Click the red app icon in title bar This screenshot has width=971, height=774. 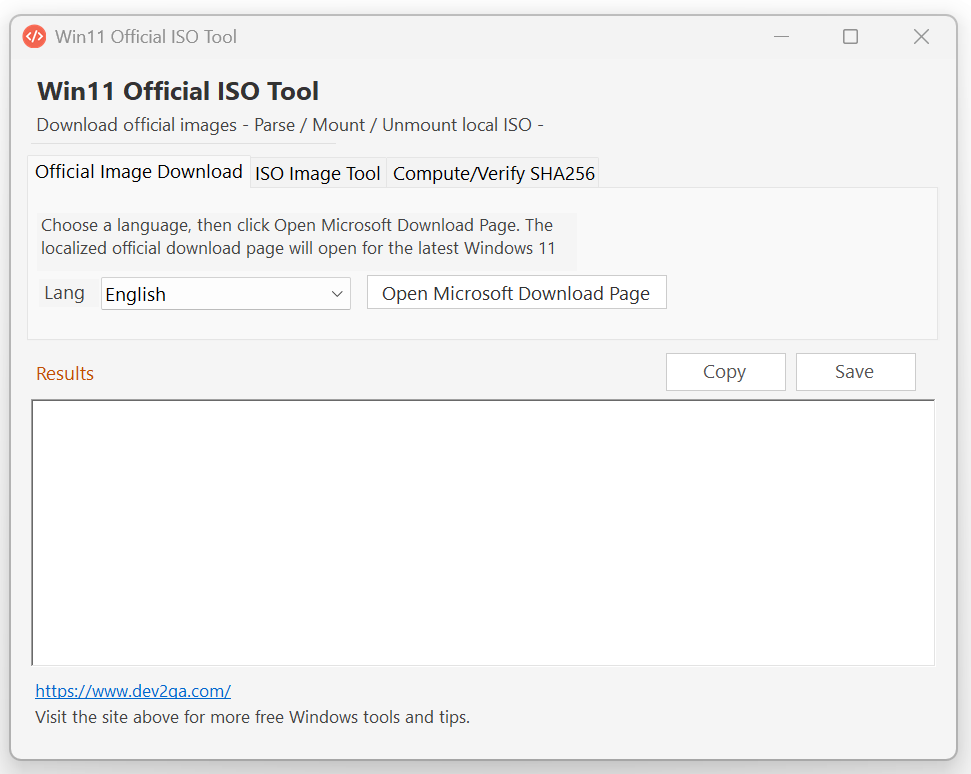(34, 37)
